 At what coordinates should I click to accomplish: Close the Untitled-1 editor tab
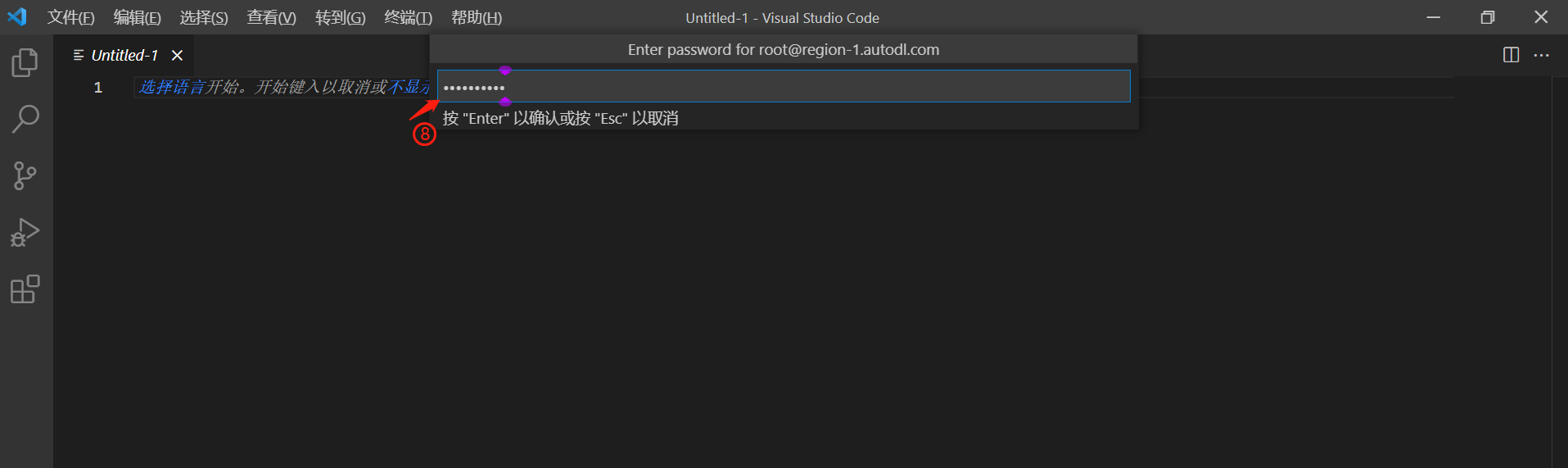(x=177, y=55)
